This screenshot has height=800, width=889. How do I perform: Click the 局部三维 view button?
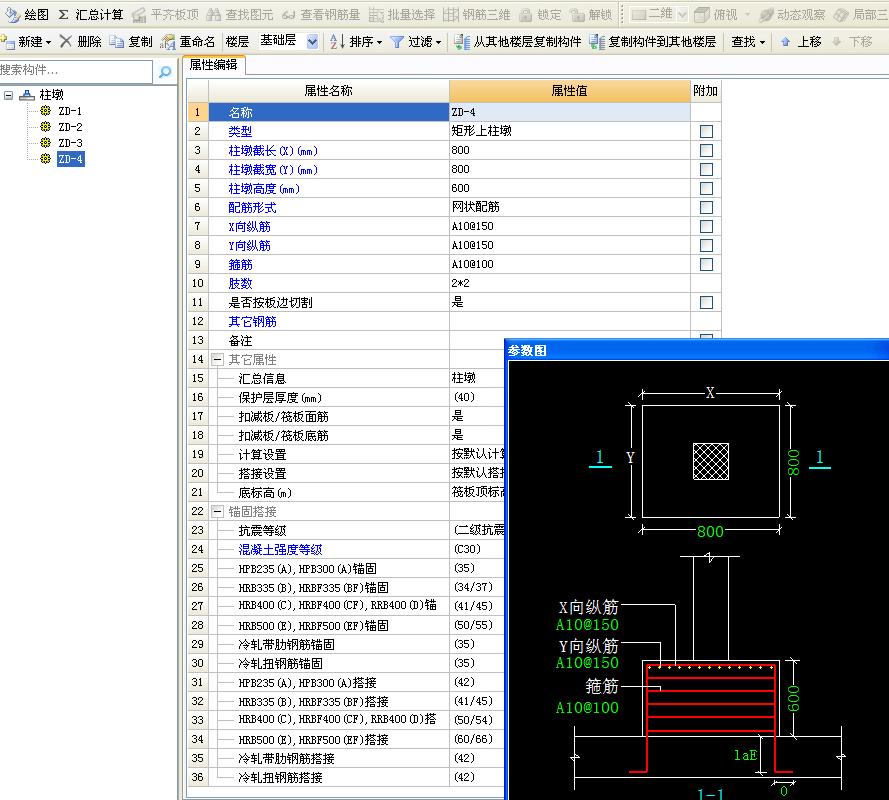[x=861, y=14]
